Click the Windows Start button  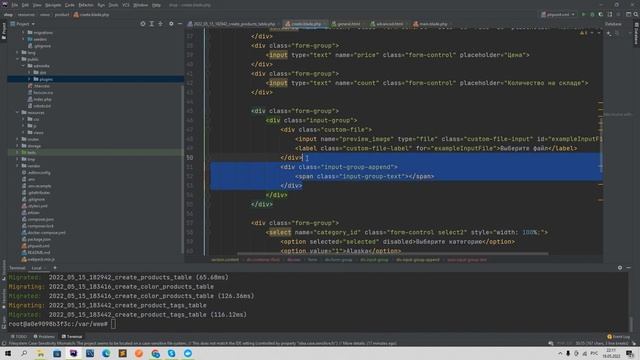(8, 353)
